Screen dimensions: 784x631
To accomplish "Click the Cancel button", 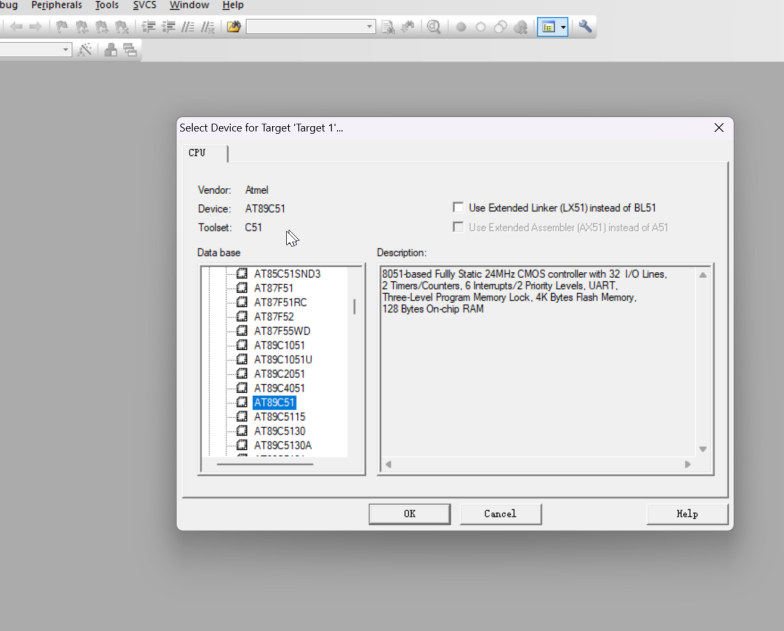I will pos(500,514).
